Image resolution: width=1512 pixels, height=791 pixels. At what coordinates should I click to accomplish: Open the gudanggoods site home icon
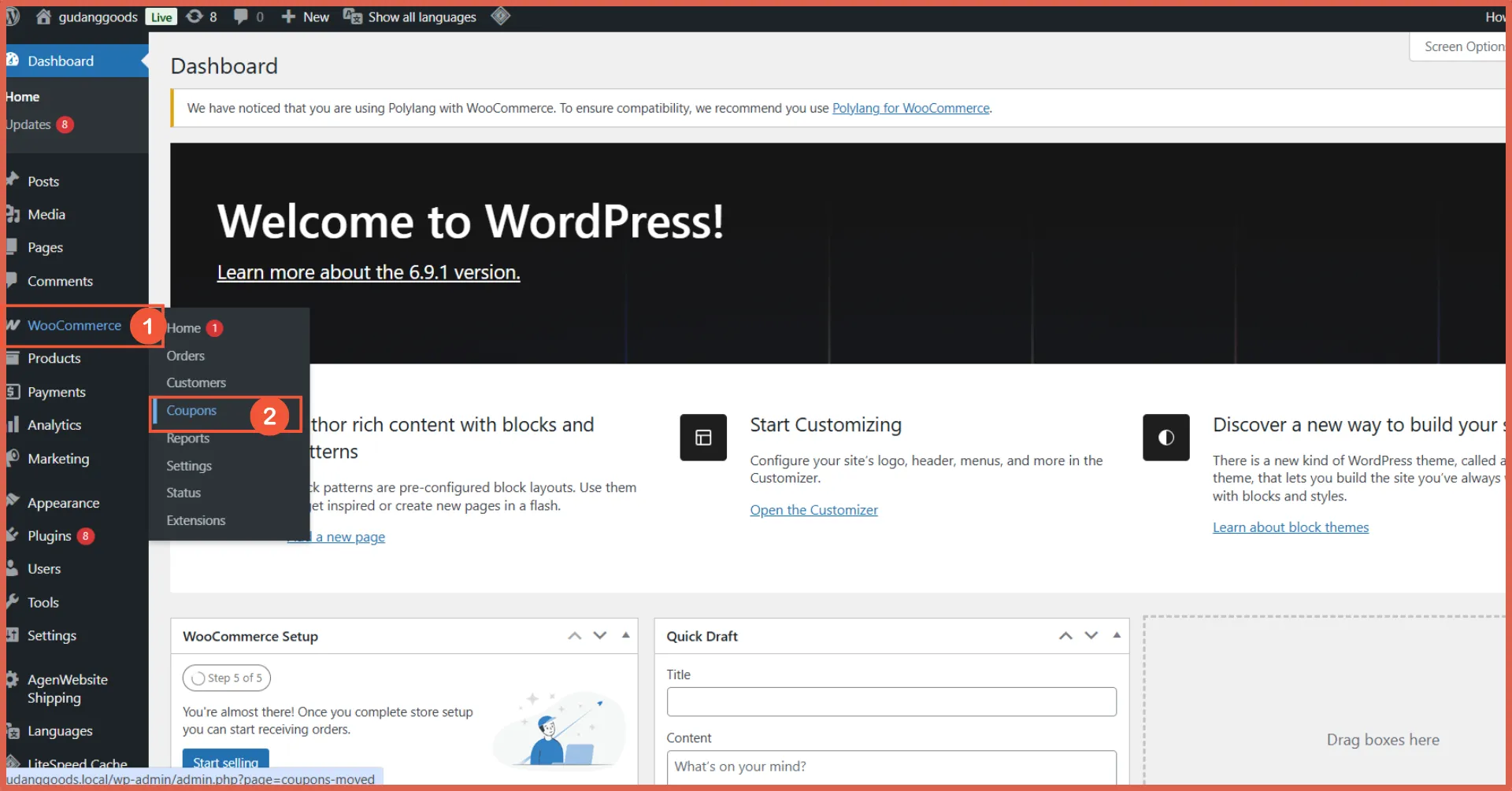pos(44,17)
